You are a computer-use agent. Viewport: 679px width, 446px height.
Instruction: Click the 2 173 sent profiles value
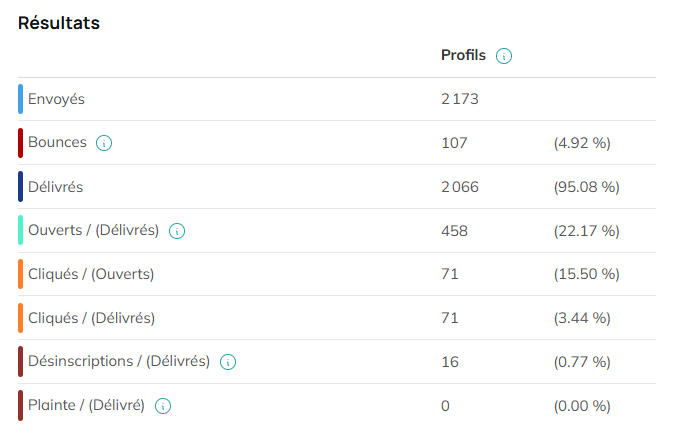460,99
